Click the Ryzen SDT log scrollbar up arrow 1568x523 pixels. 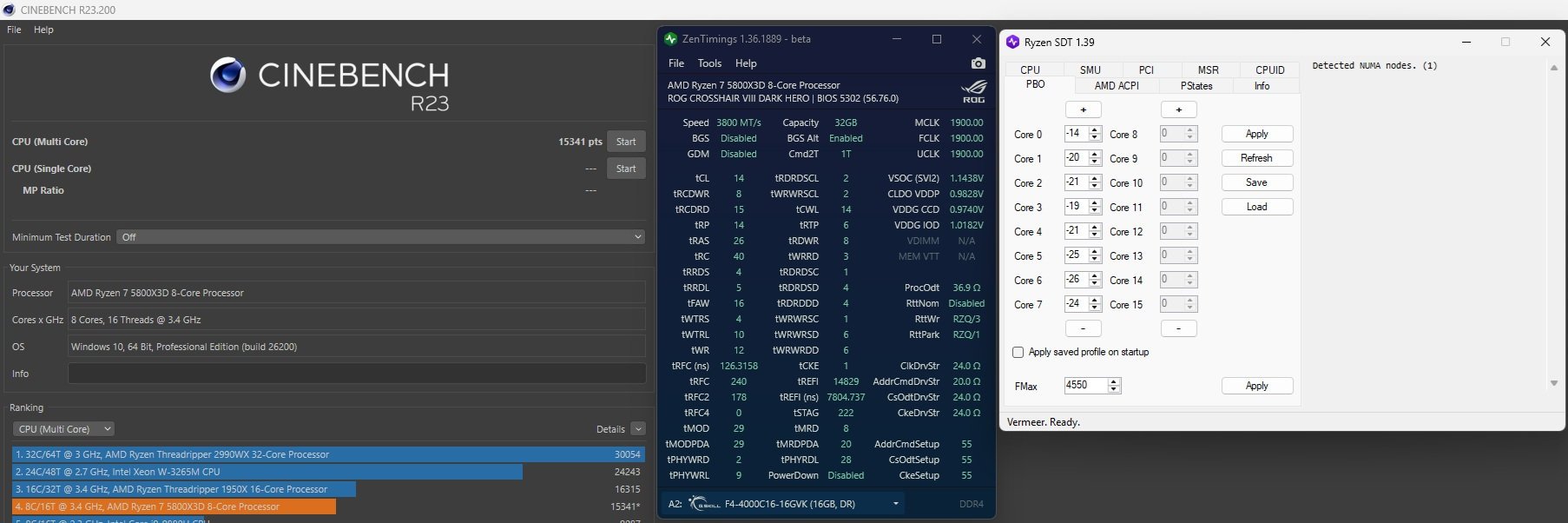coord(1554,68)
